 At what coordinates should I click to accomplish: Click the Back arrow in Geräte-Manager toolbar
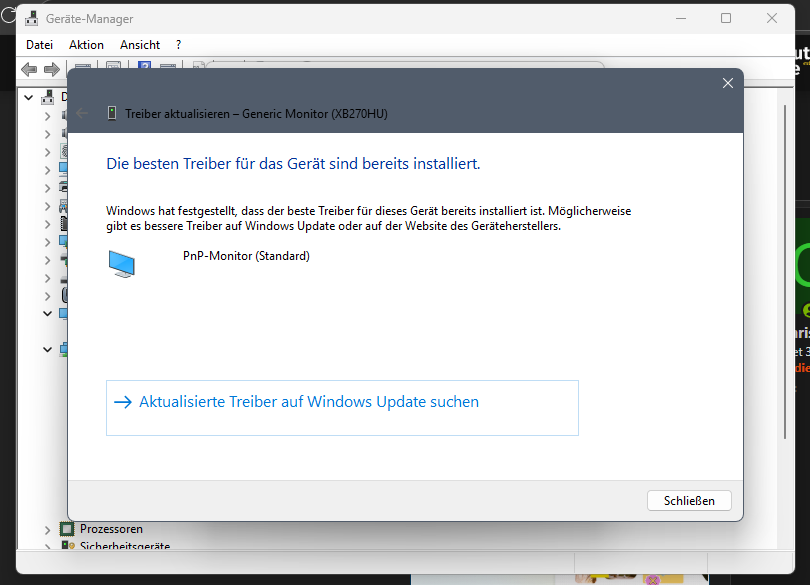tap(29, 69)
